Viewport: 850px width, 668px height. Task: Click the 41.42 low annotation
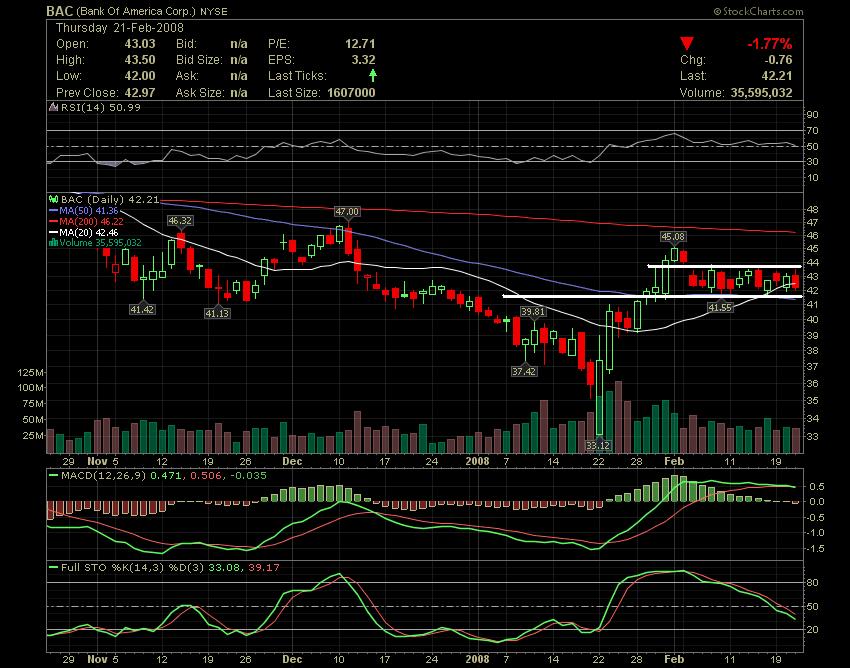click(142, 310)
